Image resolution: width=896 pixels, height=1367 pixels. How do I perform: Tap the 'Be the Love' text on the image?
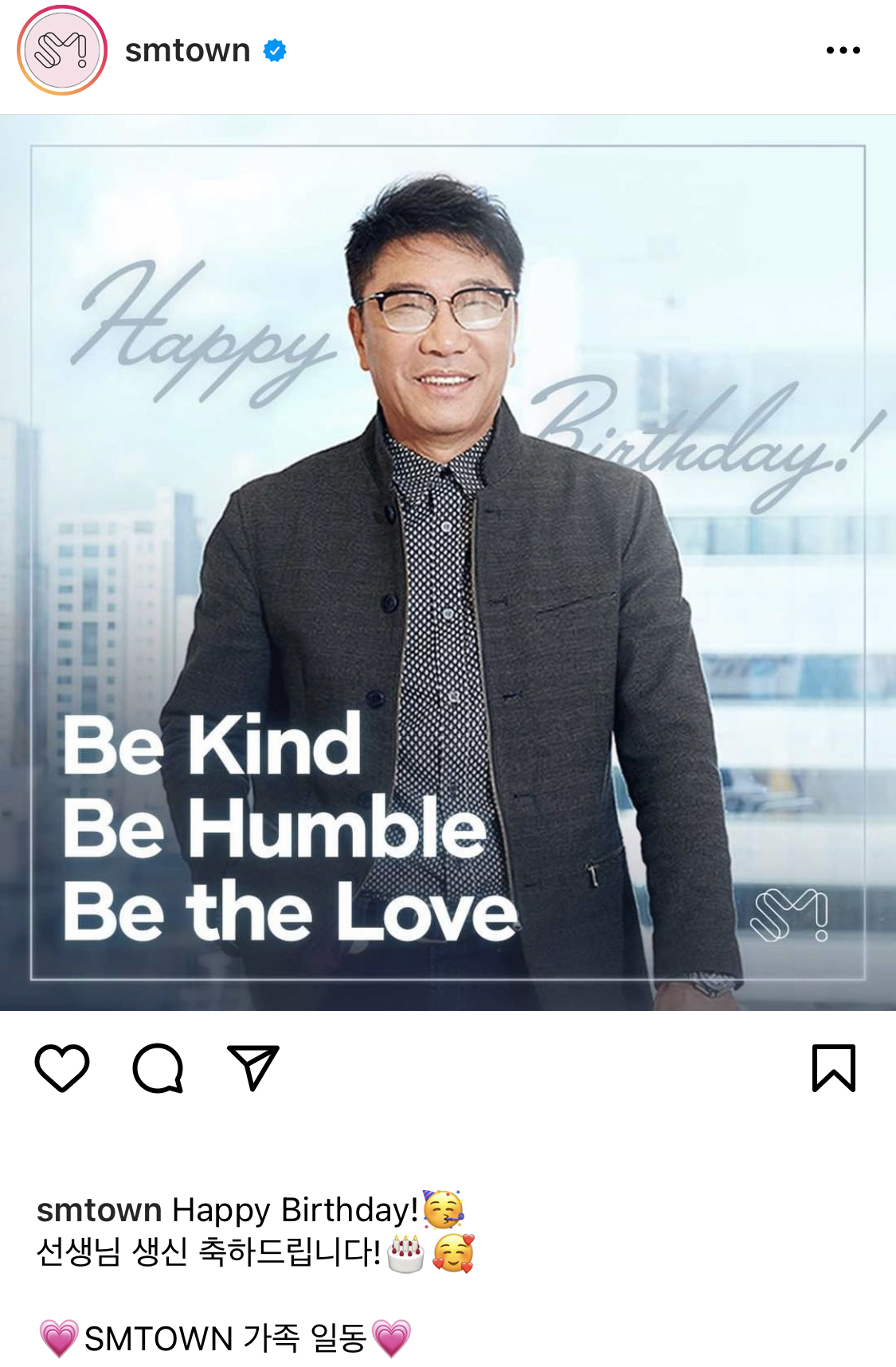coord(291,911)
